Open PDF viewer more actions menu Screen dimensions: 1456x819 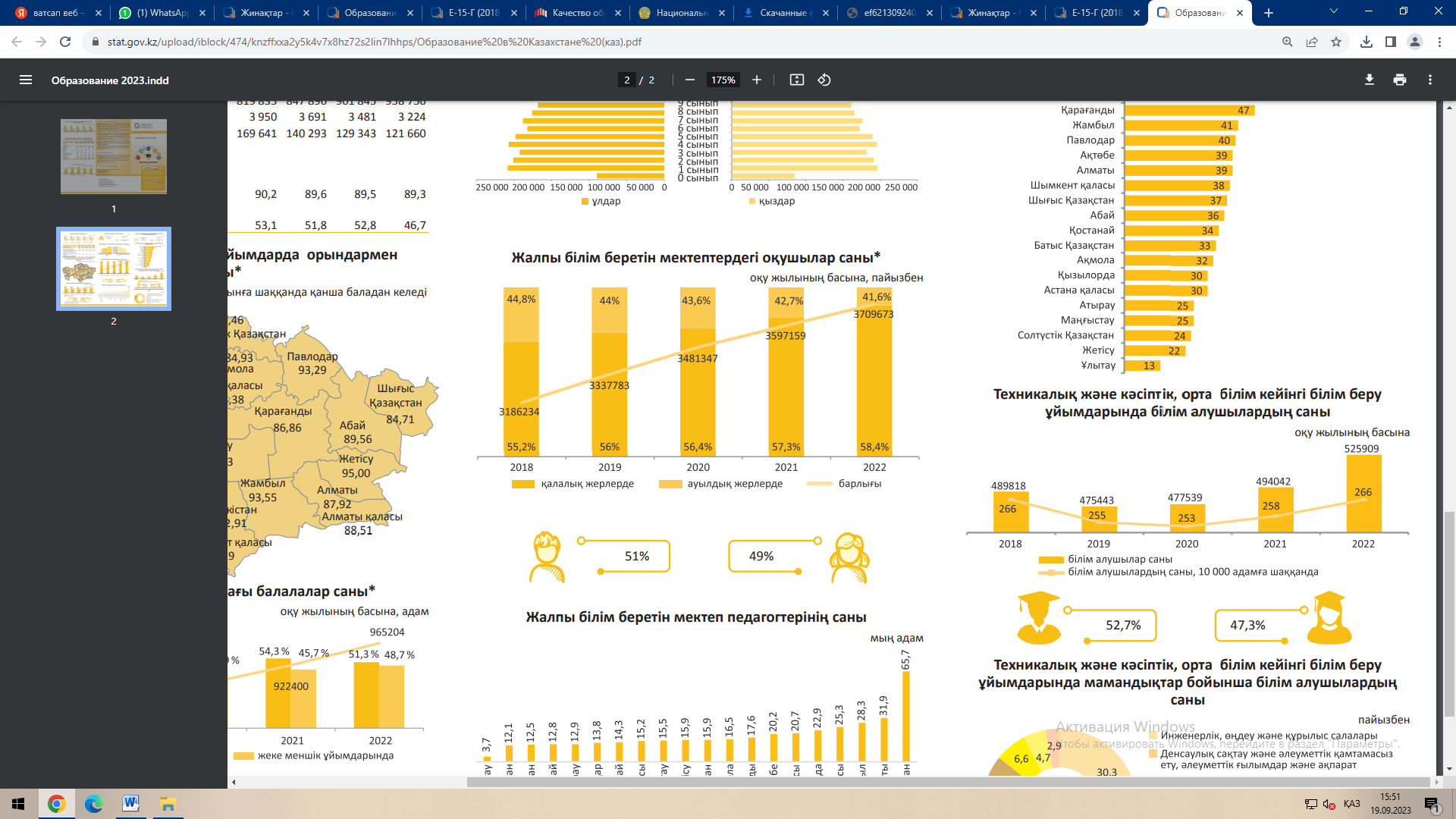pyautogui.click(x=1430, y=80)
